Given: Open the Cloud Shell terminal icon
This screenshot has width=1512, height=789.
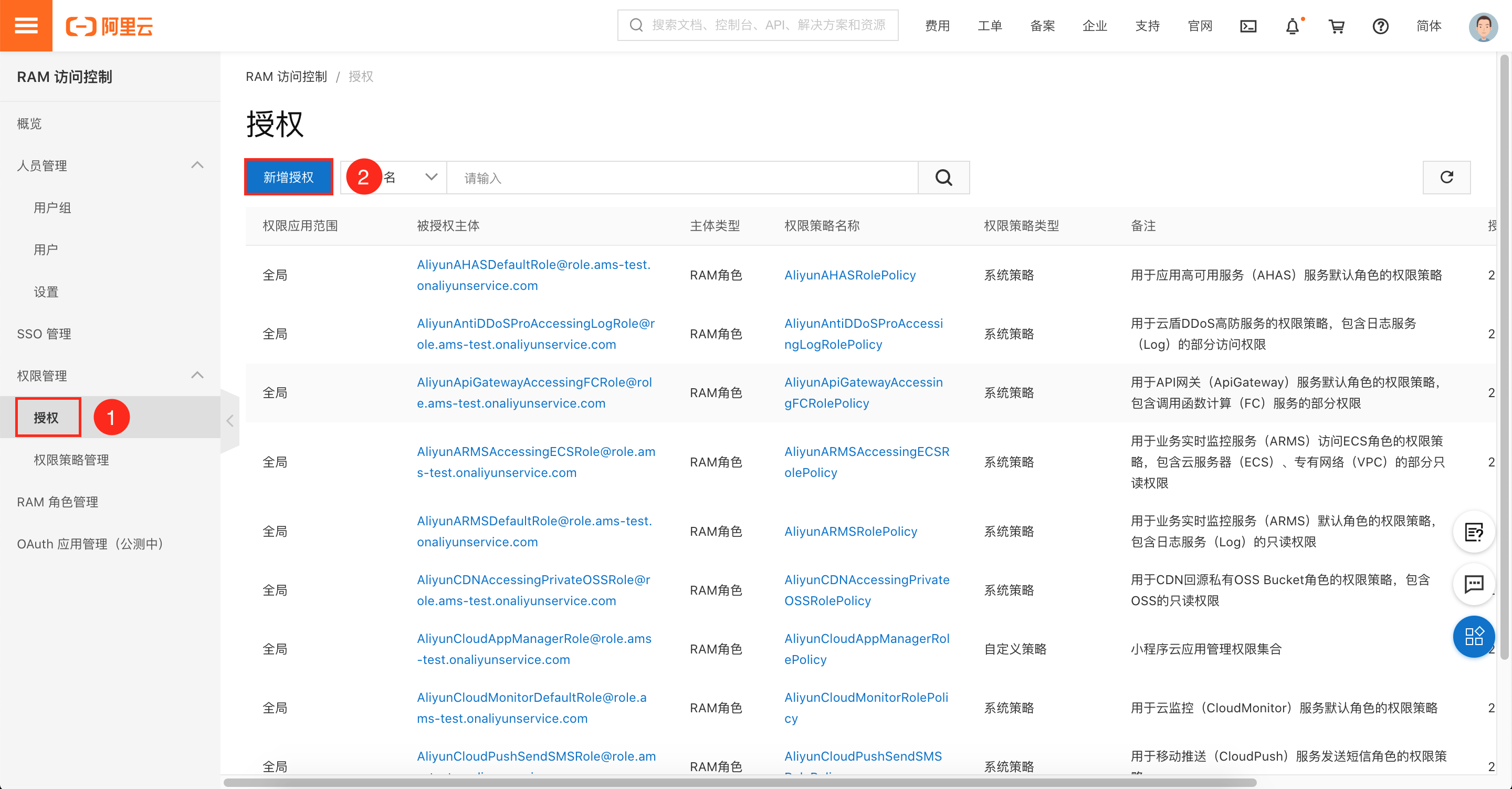Looking at the screenshot, I should tap(1248, 26).
